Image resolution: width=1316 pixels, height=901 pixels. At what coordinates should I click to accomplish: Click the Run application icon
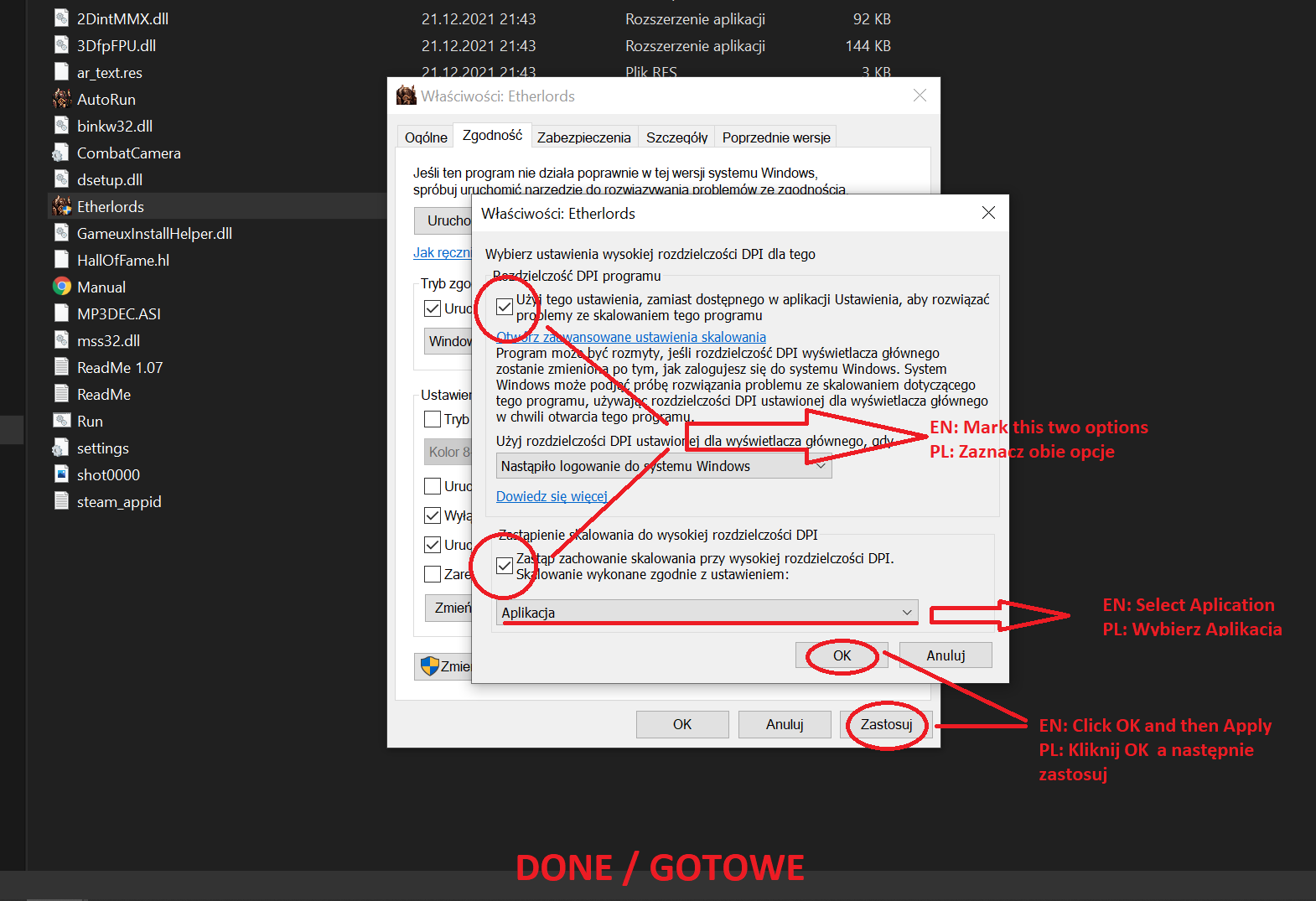pos(61,421)
